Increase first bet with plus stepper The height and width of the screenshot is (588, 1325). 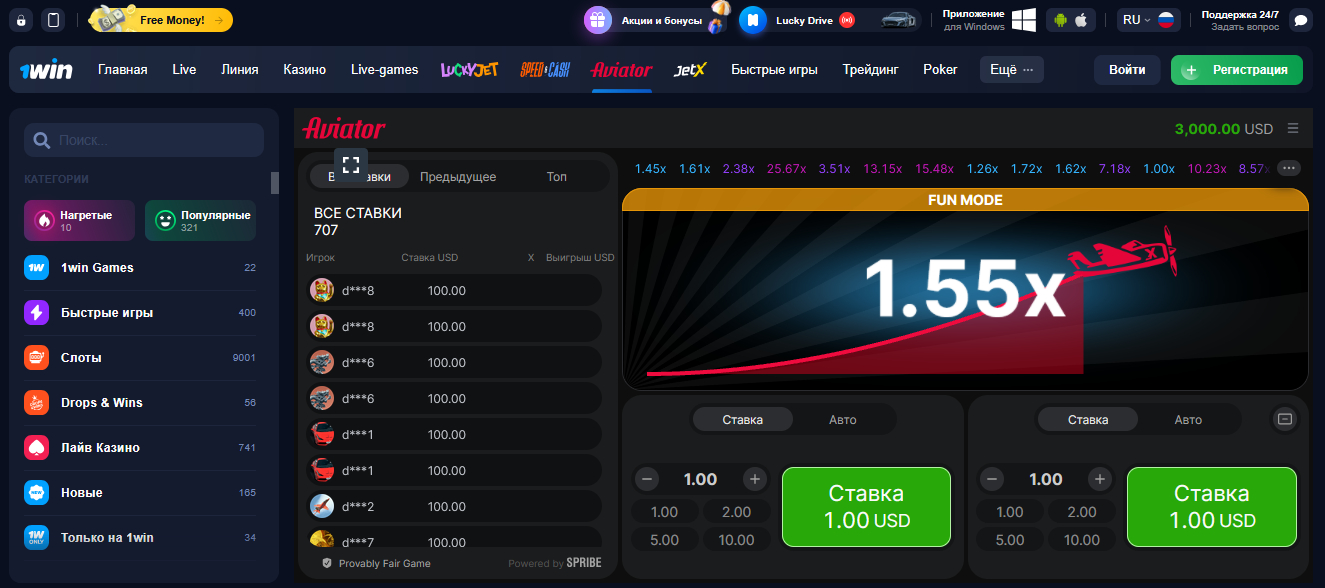754,479
